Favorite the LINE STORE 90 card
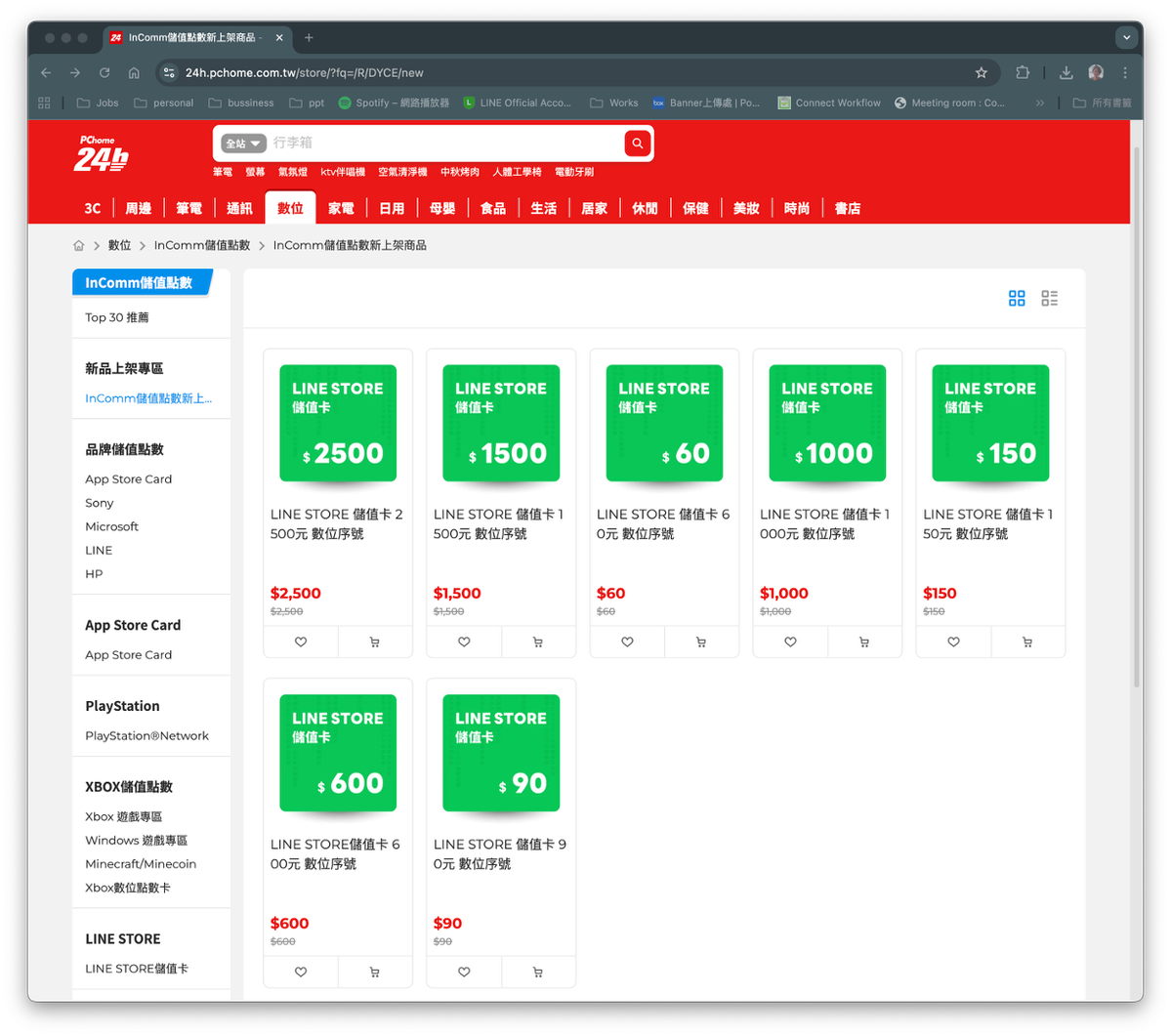This screenshot has width=1171, height=1036. point(464,972)
